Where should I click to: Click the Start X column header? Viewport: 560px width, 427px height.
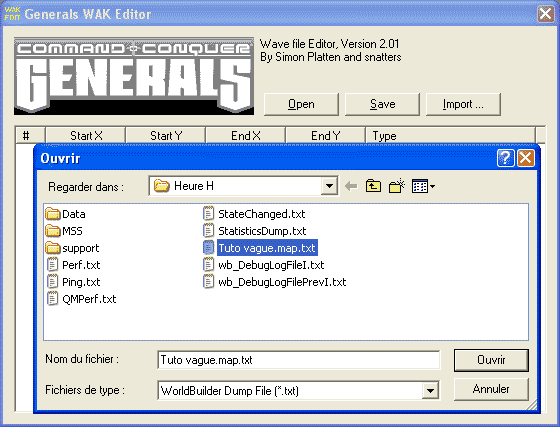point(86,136)
